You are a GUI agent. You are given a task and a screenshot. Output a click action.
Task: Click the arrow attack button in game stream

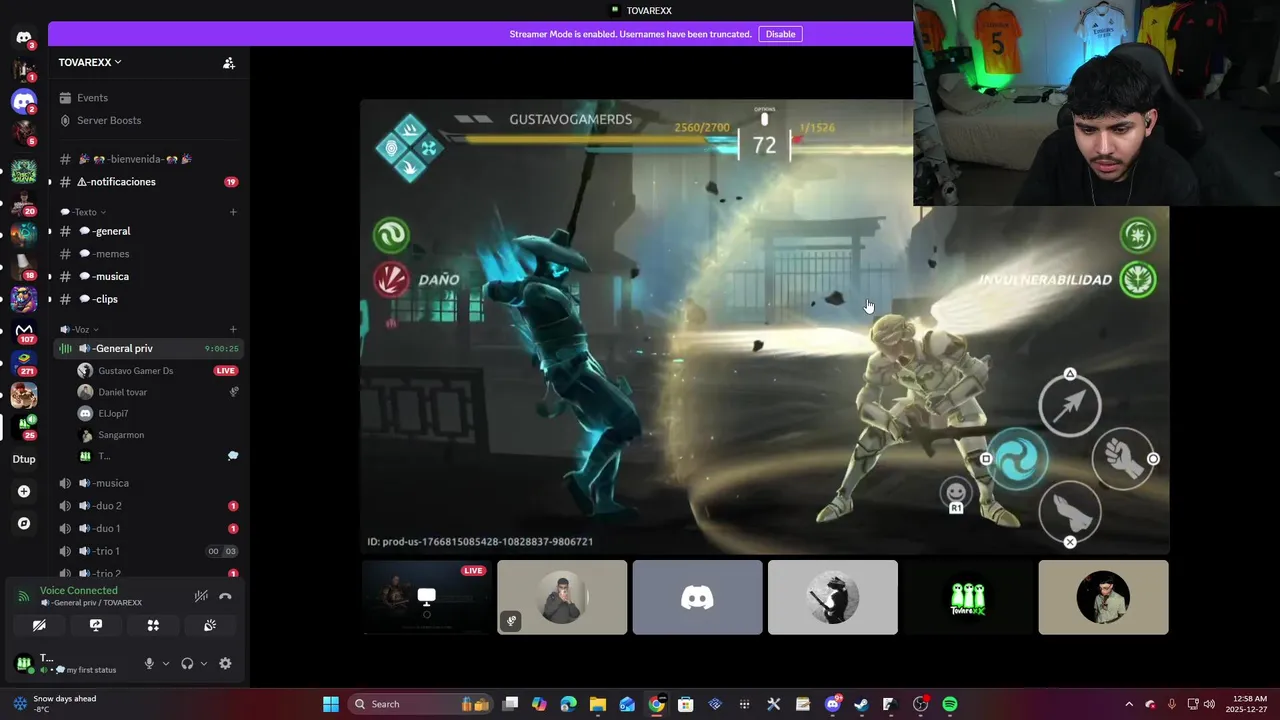(1070, 403)
